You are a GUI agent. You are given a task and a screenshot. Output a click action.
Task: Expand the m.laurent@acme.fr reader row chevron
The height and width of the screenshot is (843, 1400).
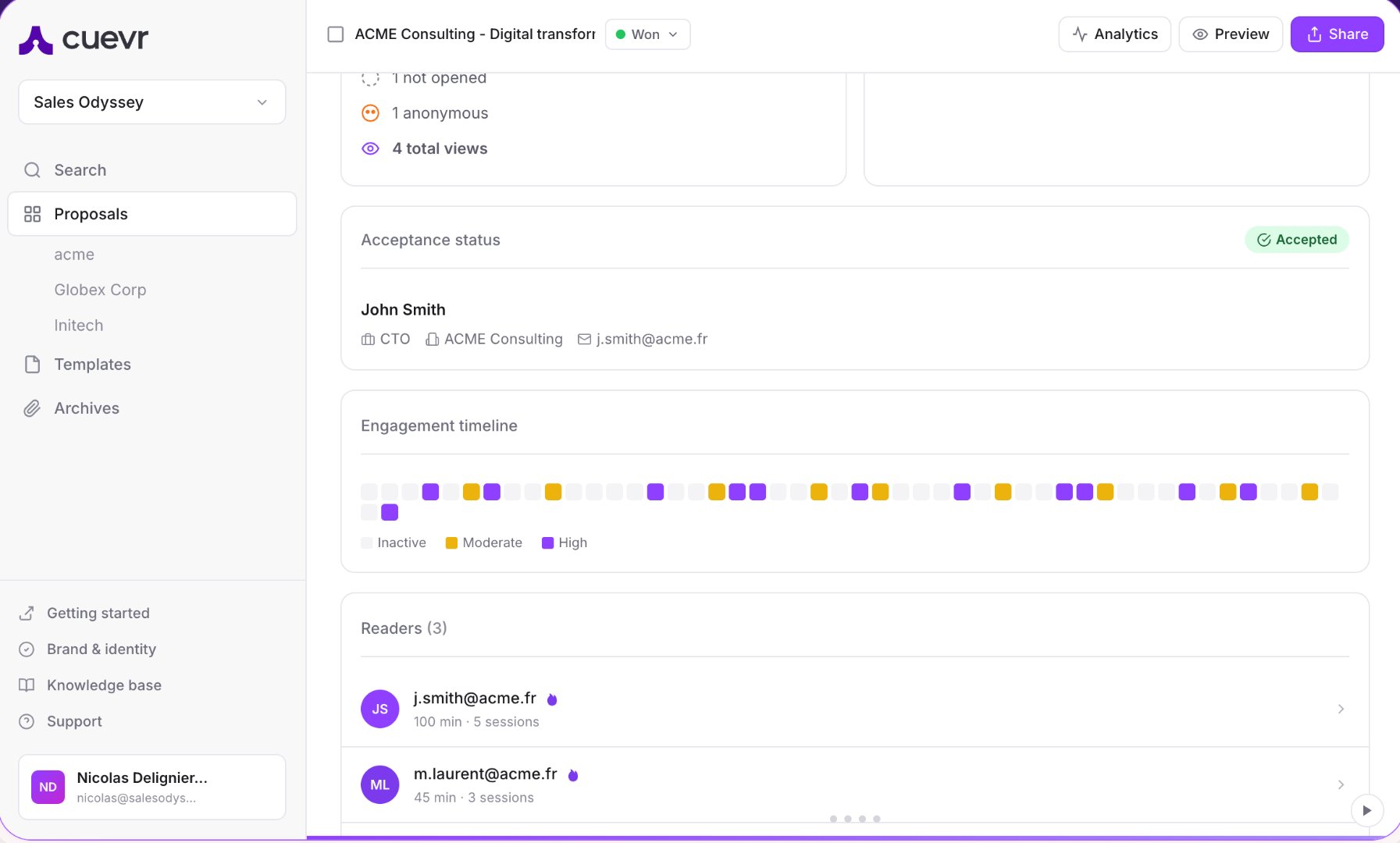(1341, 784)
